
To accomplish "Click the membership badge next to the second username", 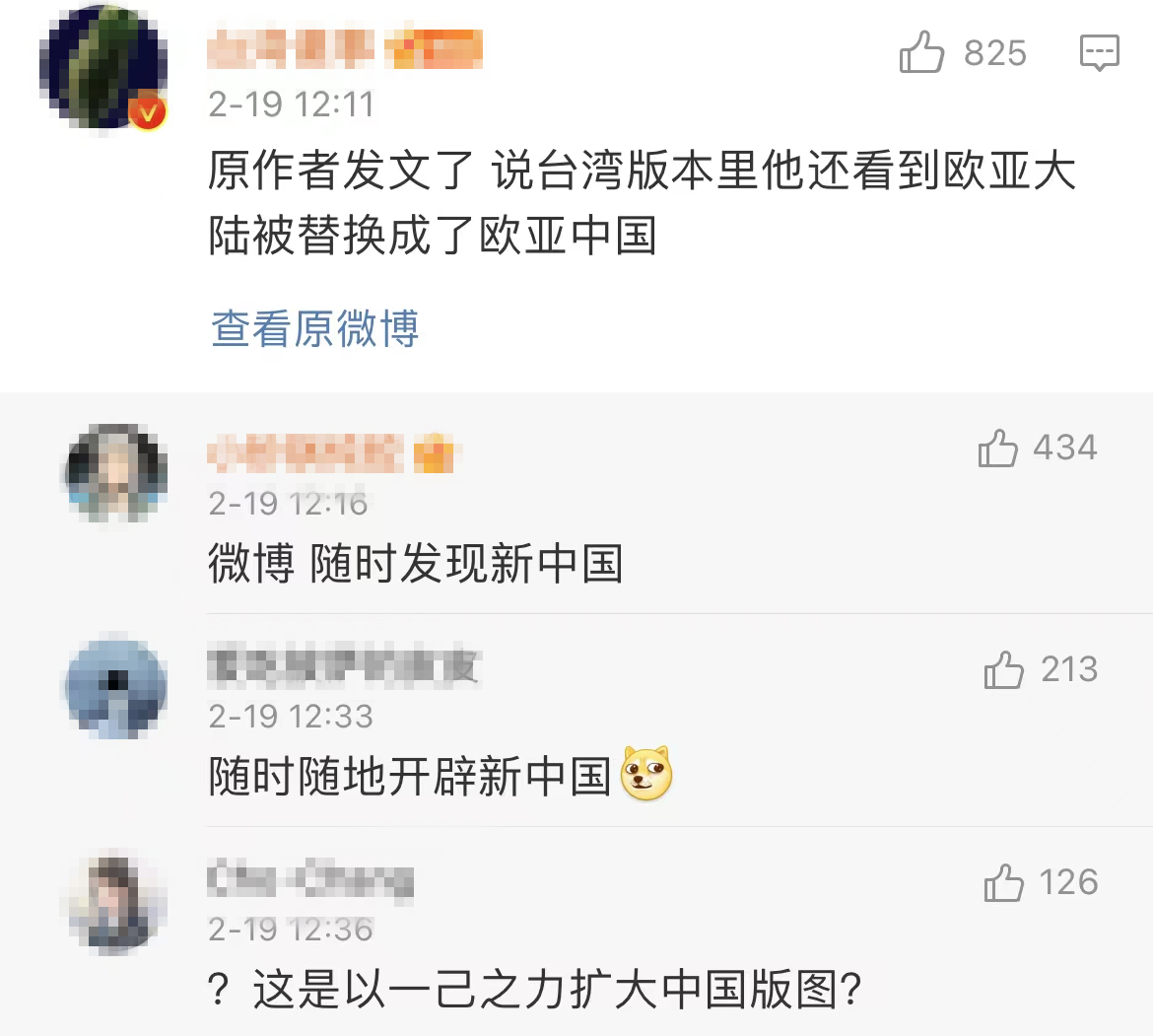I will (436, 452).
